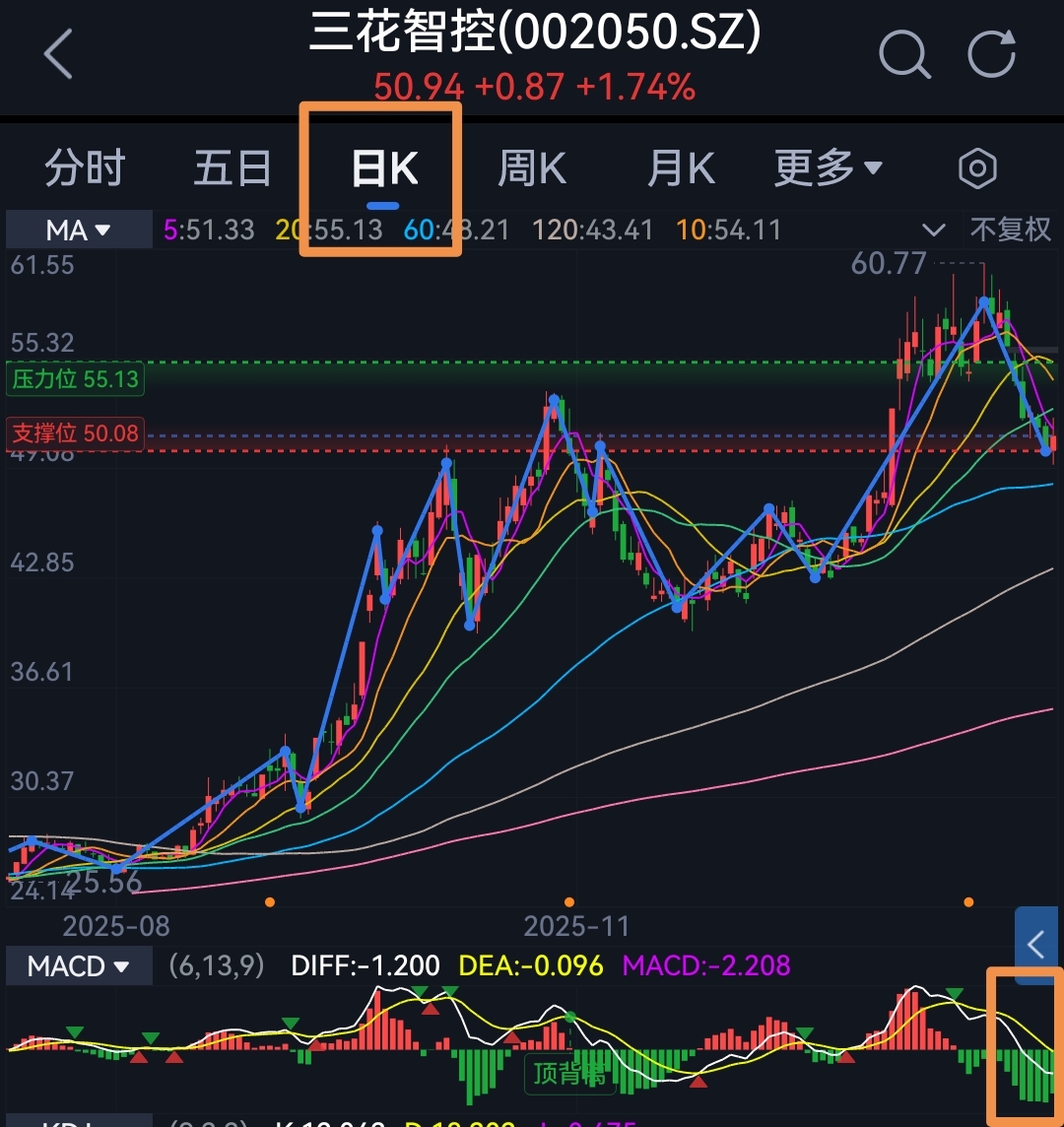Image resolution: width=1064 pixels, height=1127 pixels.
Task: Tap MA 10:54.11 value
Action: 728,230
